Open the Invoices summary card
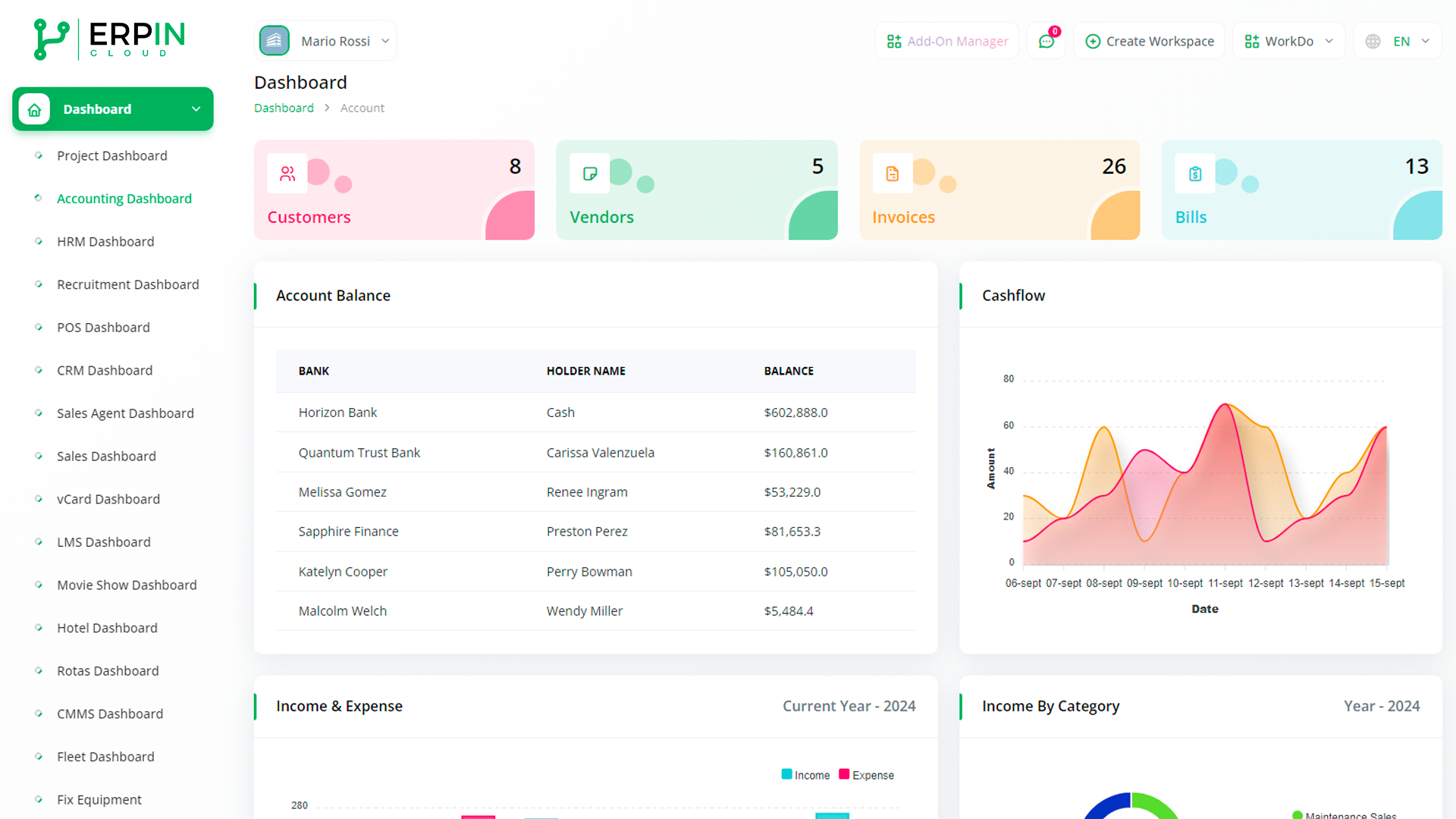Screen dimensions: 1456x819 (x=999, y=190)
